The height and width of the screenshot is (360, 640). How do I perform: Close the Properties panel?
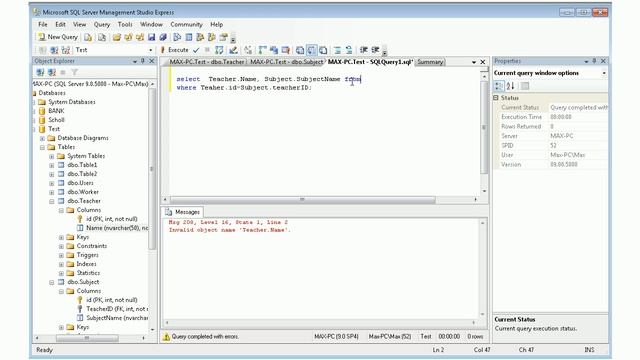[603, 61]
